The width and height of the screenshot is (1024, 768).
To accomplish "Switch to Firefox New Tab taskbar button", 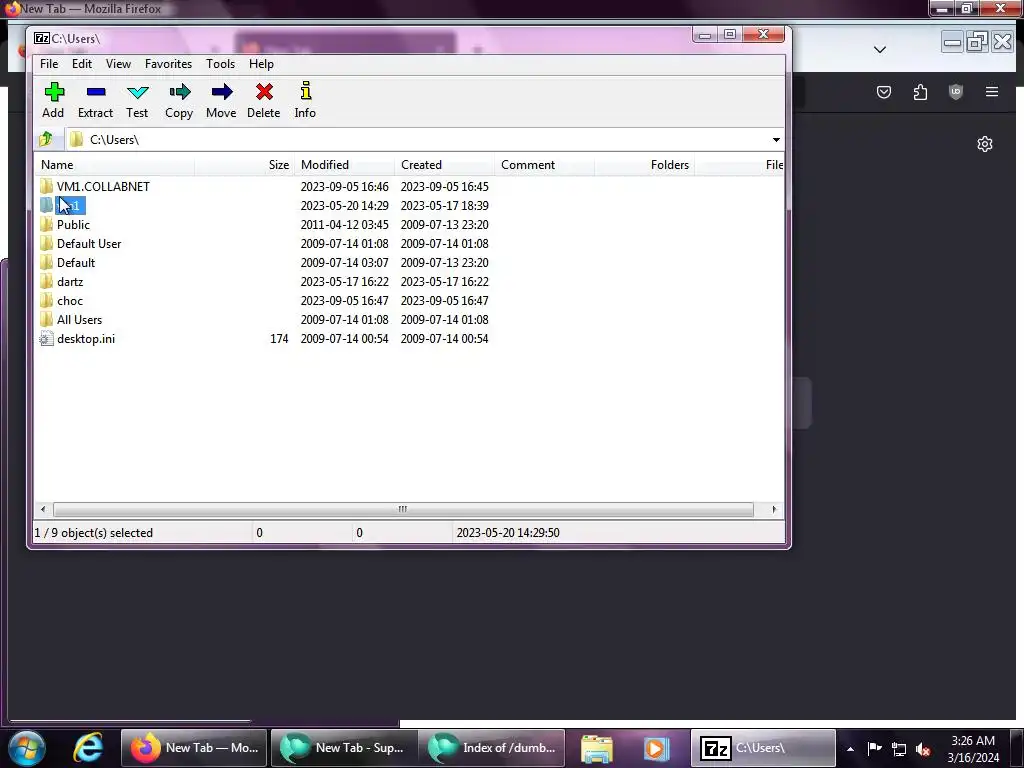I will [194, 748].
